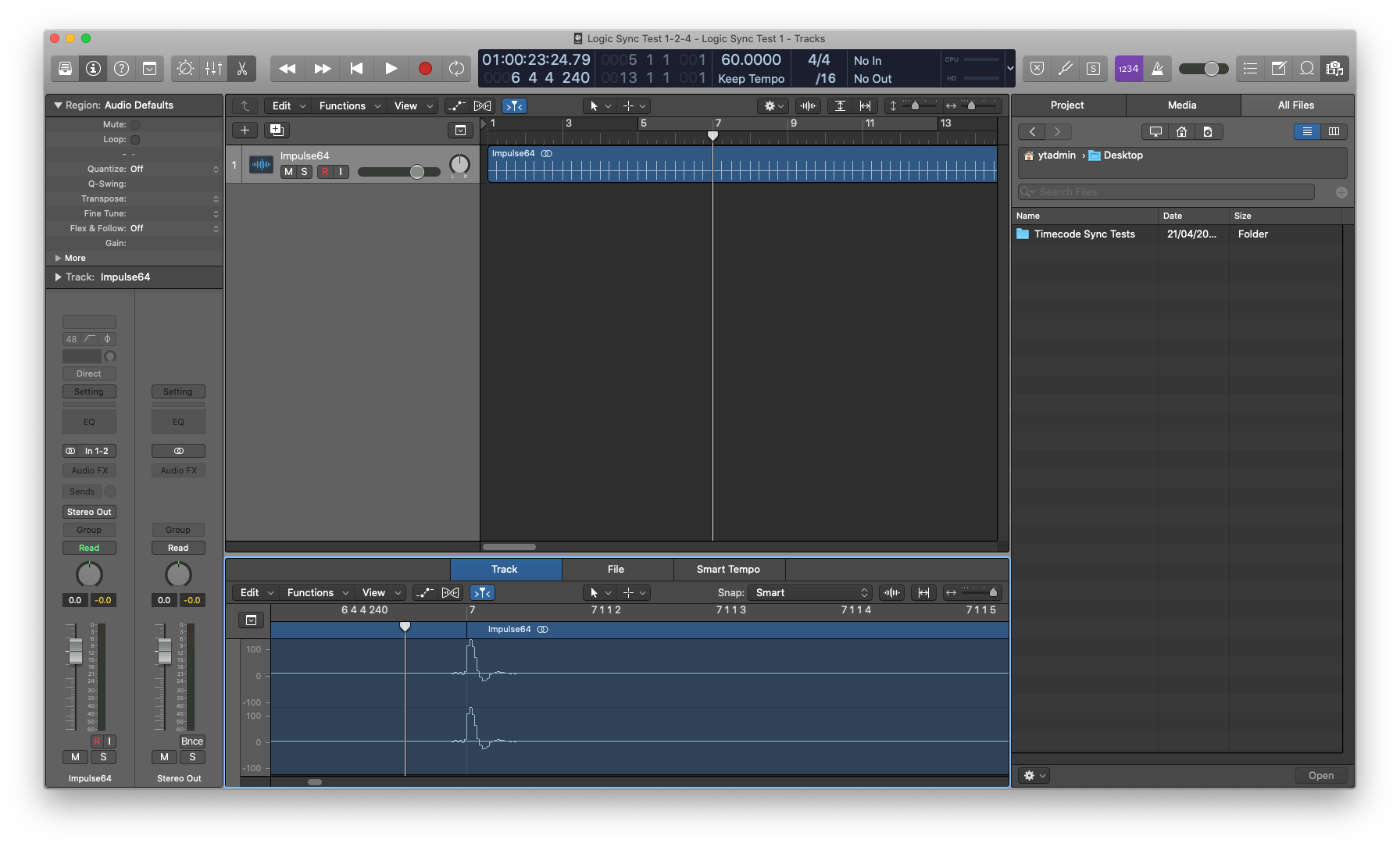Open the Note Pads button
1400x847 pixels.
click(1279, 69)
